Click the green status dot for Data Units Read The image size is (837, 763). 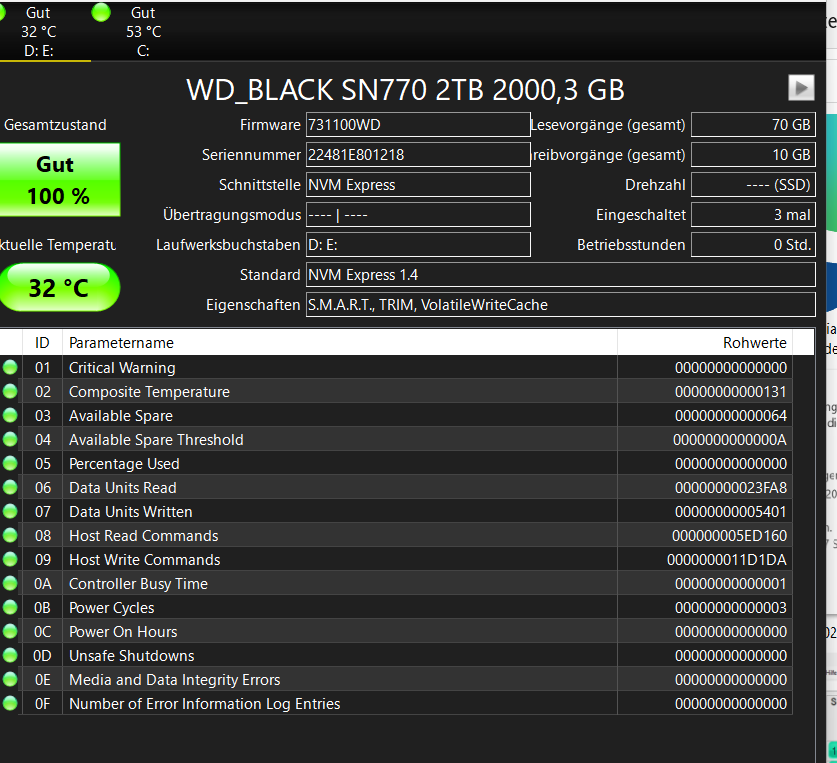pyautogui.click(x=10, y=487)
